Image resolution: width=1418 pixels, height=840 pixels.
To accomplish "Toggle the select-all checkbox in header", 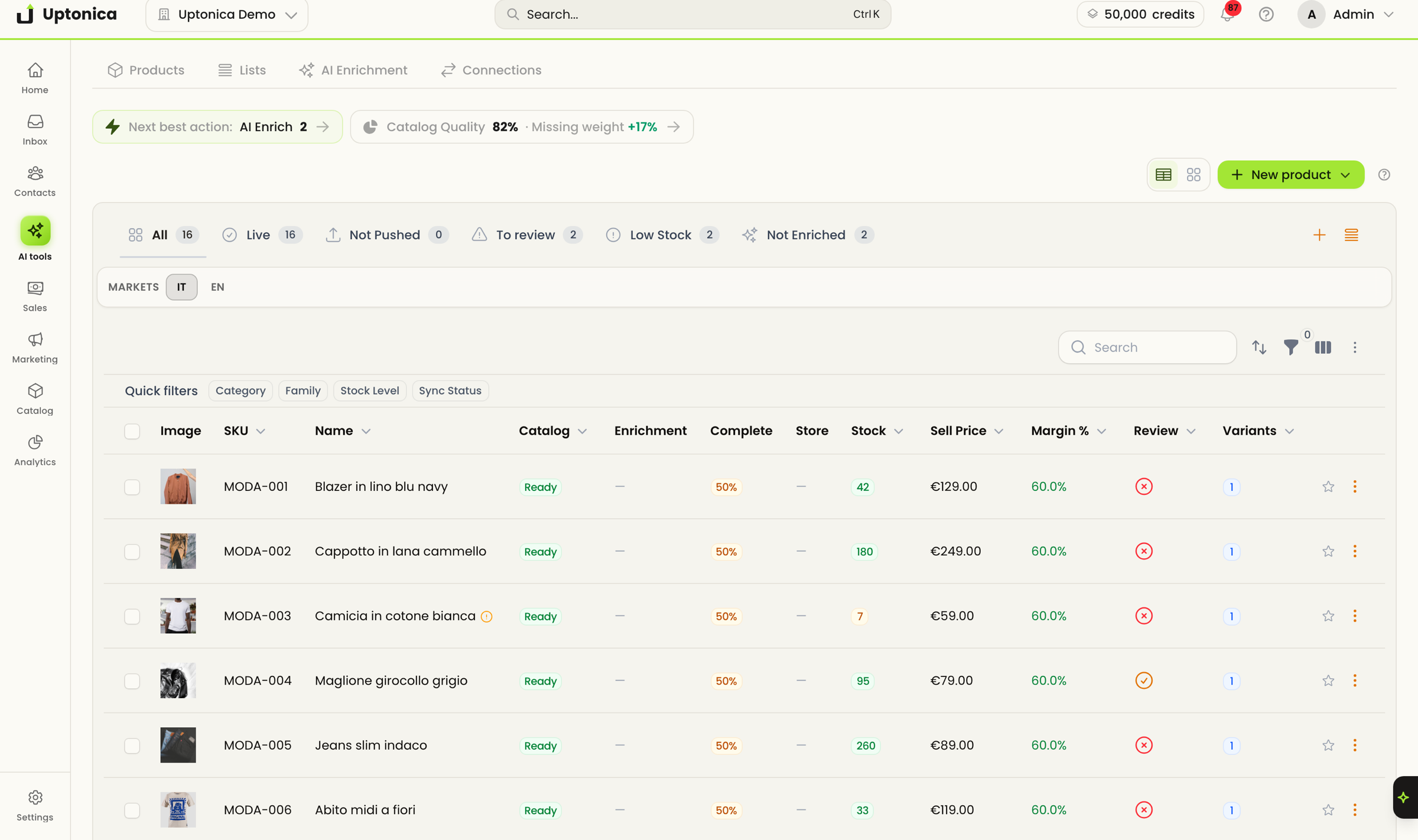I will pyautogui.click(x=132, y=431).
